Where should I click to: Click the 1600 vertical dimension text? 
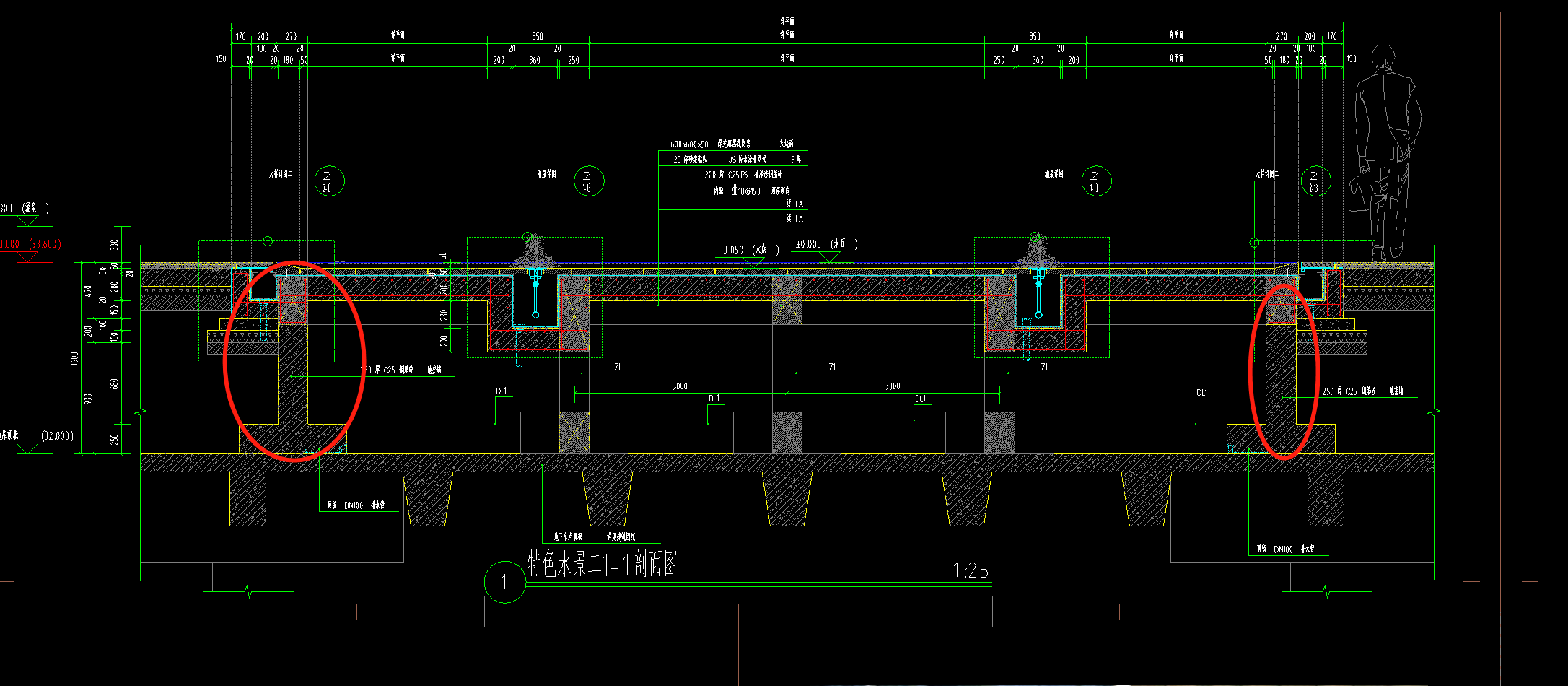(x=74, y=358)
